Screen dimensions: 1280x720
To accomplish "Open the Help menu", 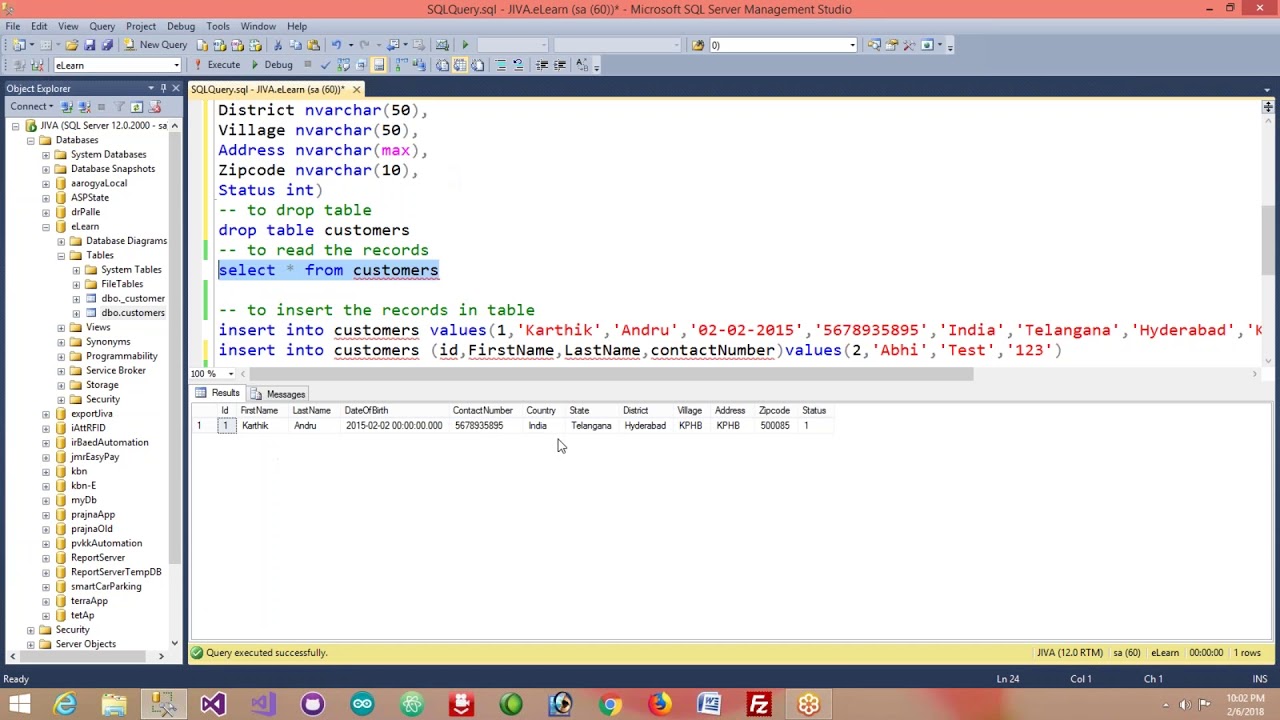I will coord(297,26).
